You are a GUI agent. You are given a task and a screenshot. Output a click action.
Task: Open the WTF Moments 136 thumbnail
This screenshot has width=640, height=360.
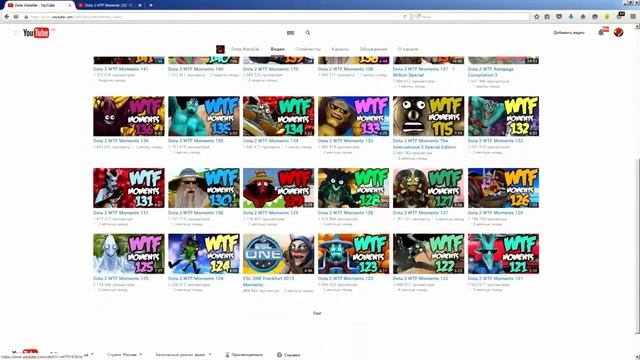[x=129, y=116]
